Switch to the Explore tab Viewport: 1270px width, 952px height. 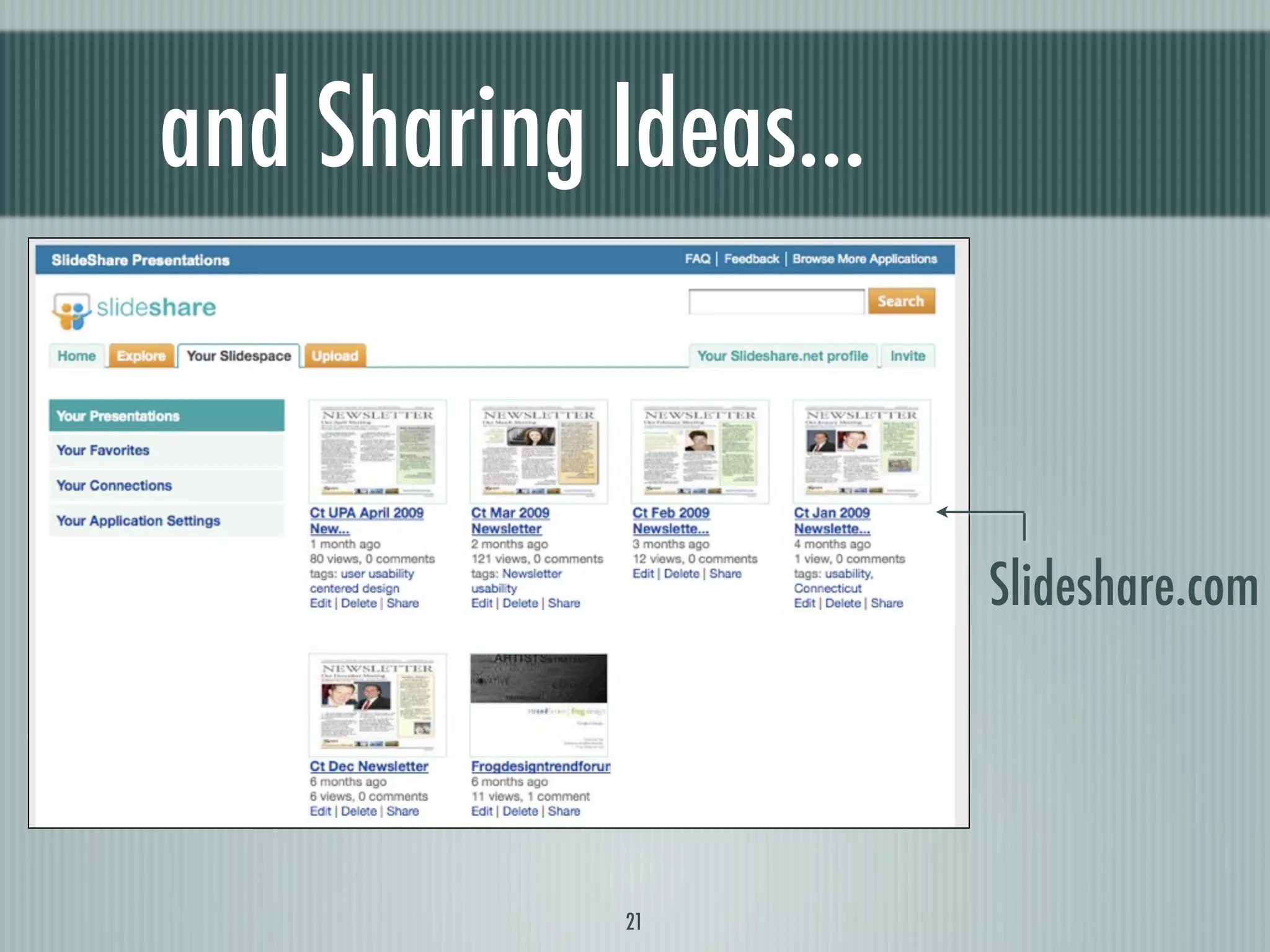pyautogui.click(x=141, y=356)
